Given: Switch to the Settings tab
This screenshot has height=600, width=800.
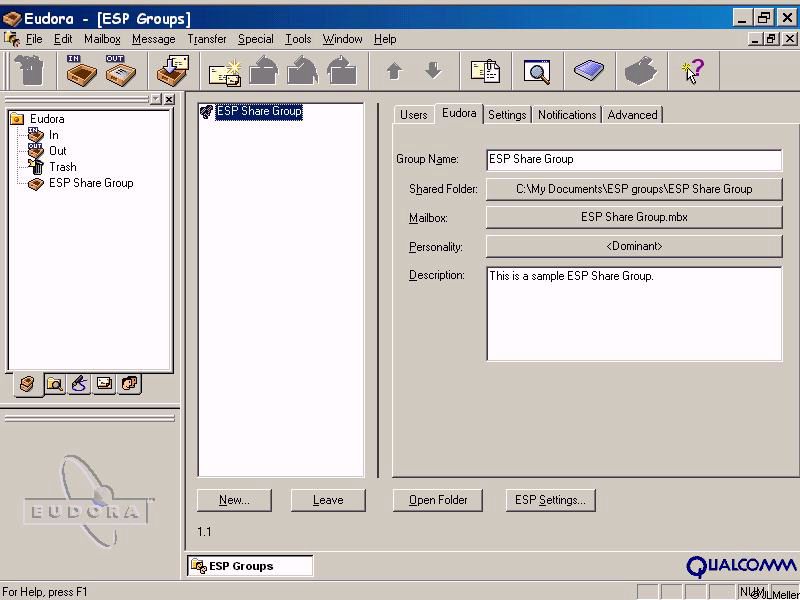Looking at the screenshot, I should pos(507,115).
